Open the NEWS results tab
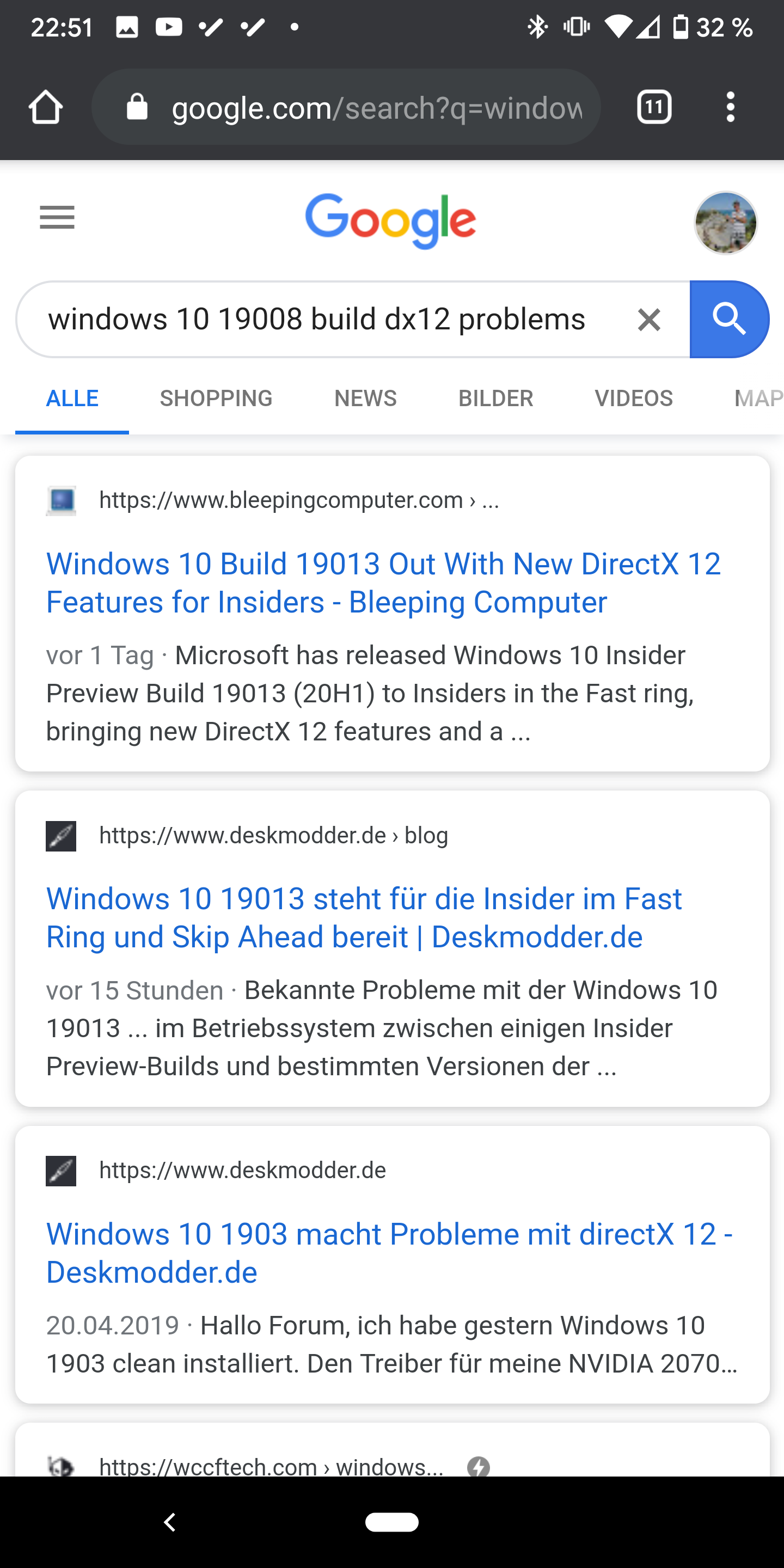Image resolution: width=784 pixels, height=1568 pixels. 365,398
